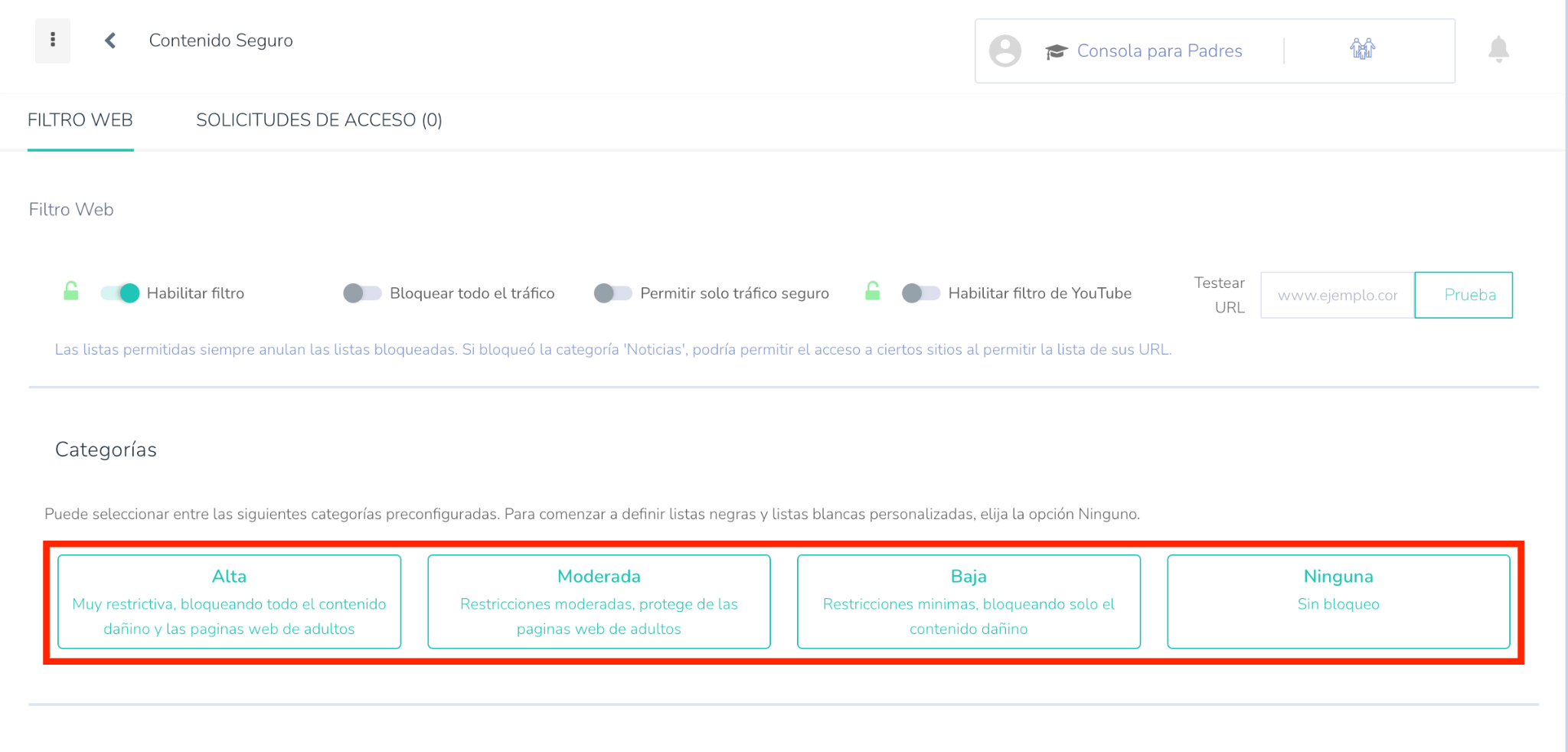Select the Ninguna sin bloqueo option
The width and height of the screenshot is (1568, 752).
click(1338, 602)
